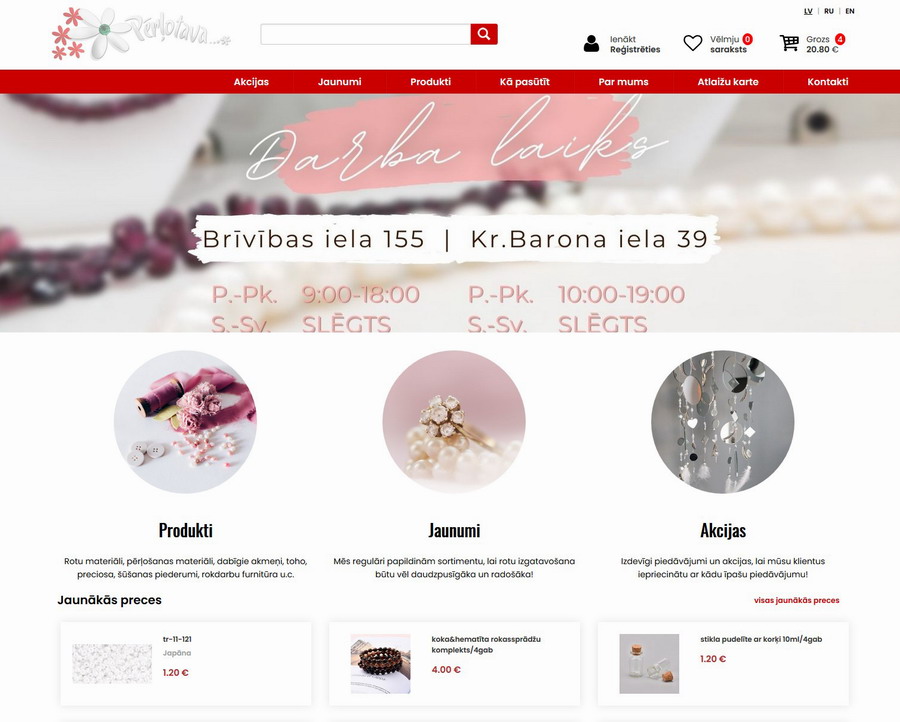The image size is (900, 722).
Task: Switch site language to EN
Action: pyautogui.click(x=850, y=11)
